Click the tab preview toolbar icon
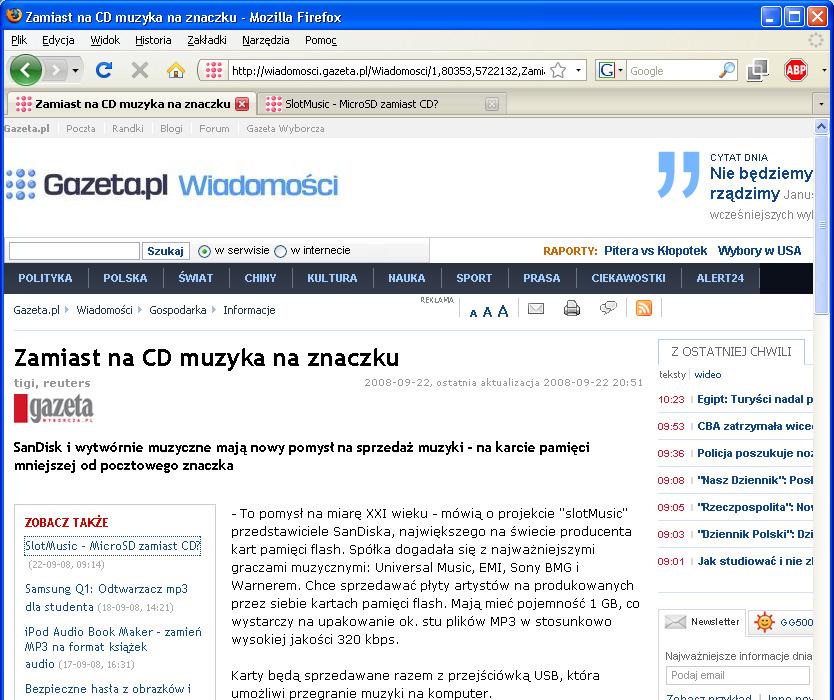This screenshot has width=834, height=700. [757, 70]
